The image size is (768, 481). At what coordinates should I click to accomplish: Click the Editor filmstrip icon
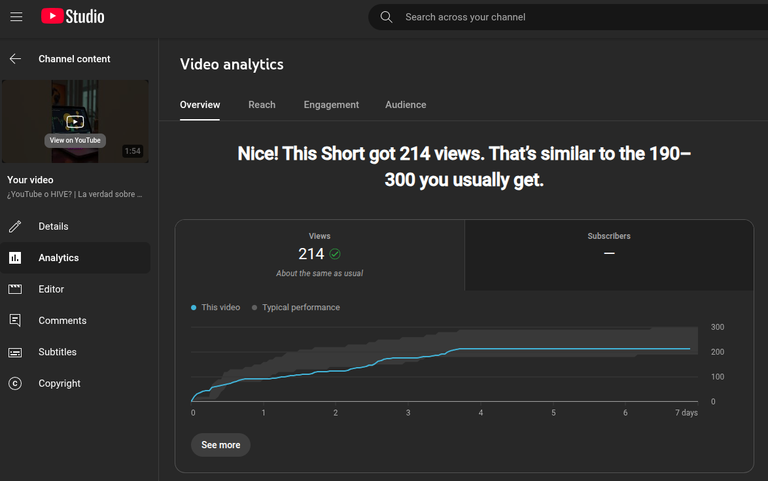pos(15,289)
